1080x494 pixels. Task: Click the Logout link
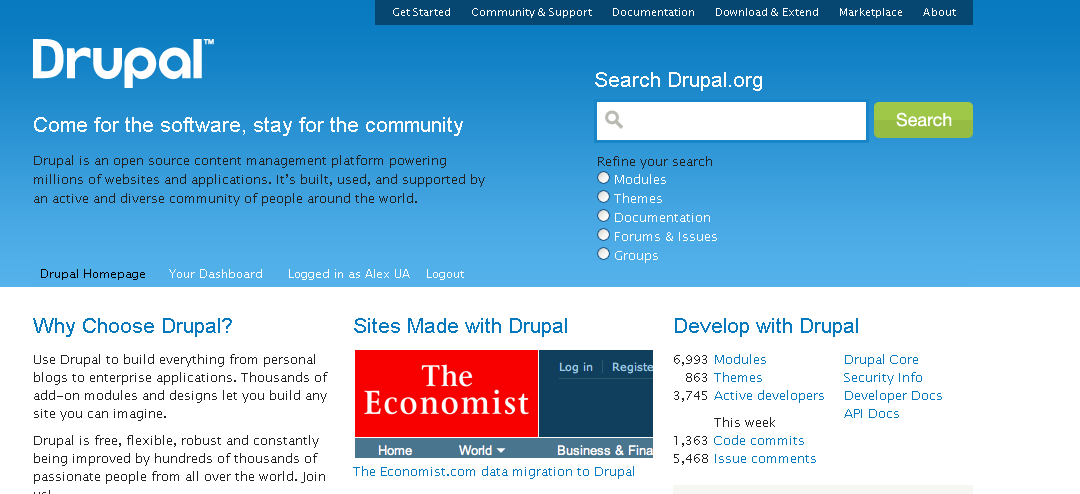(445, 274)
